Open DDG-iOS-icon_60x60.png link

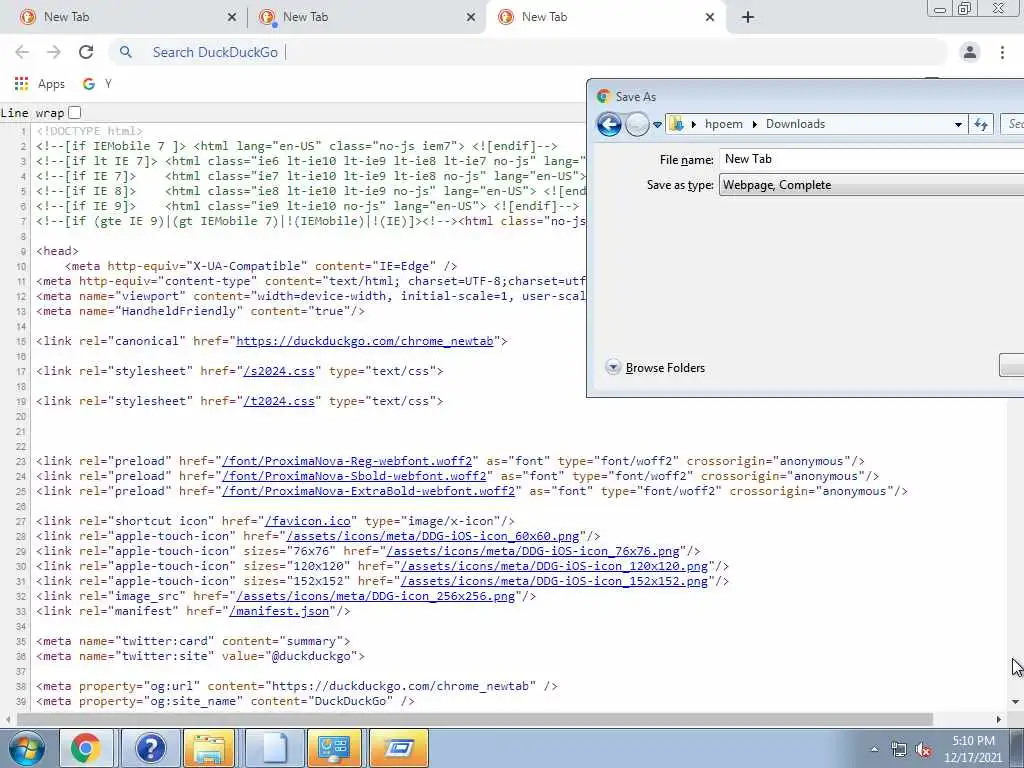pos(433,536)
